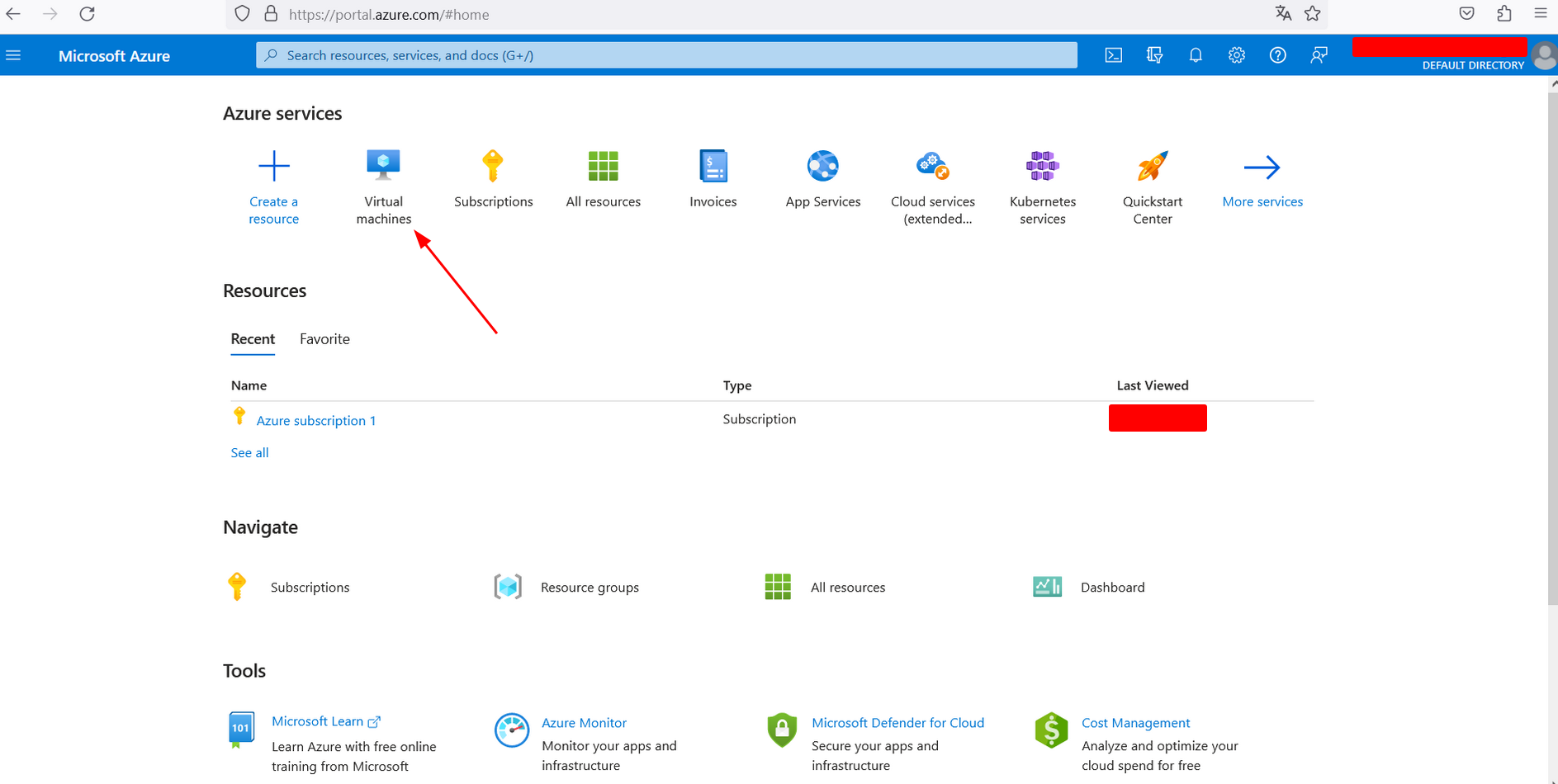Open the Microsoft Defender for Cloud link
Viewport: 1558px width, 784px height.
click(897, 723)
